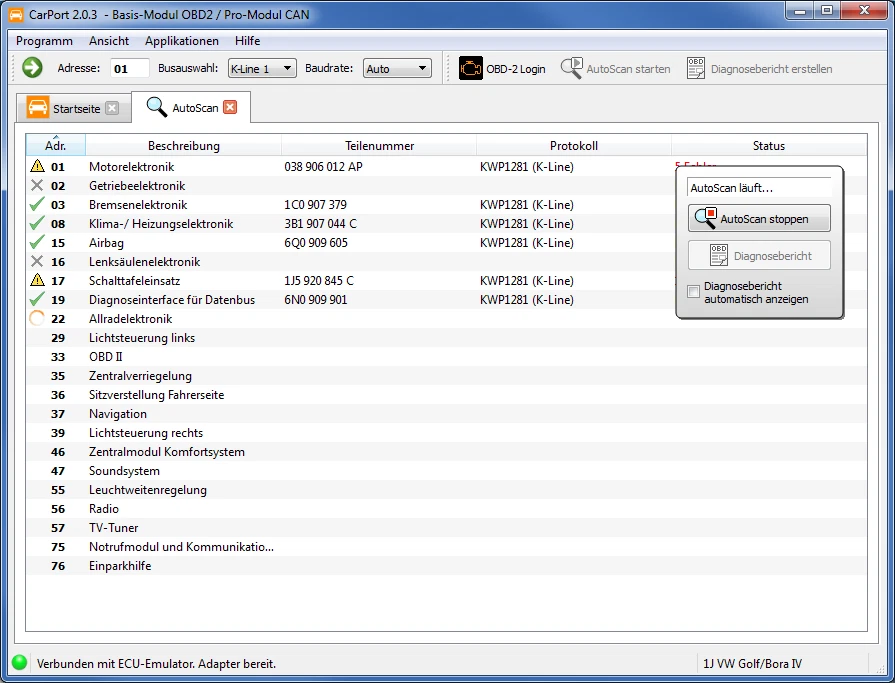Open the Applikationen menu
Screen dimensions: 895x683
pyautogui.click(x=181, y=41)
